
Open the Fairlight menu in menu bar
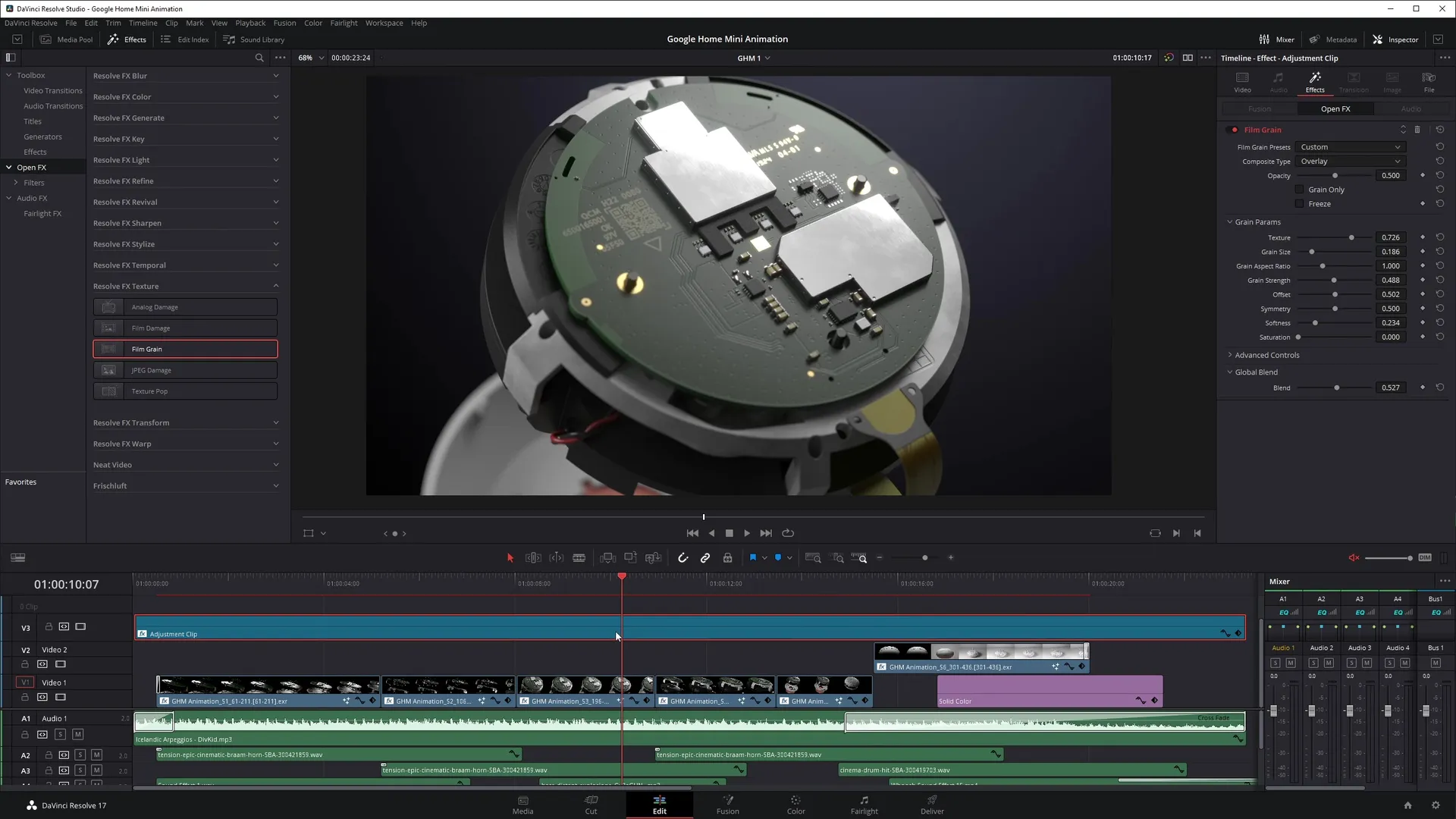[x=344, y=23]
